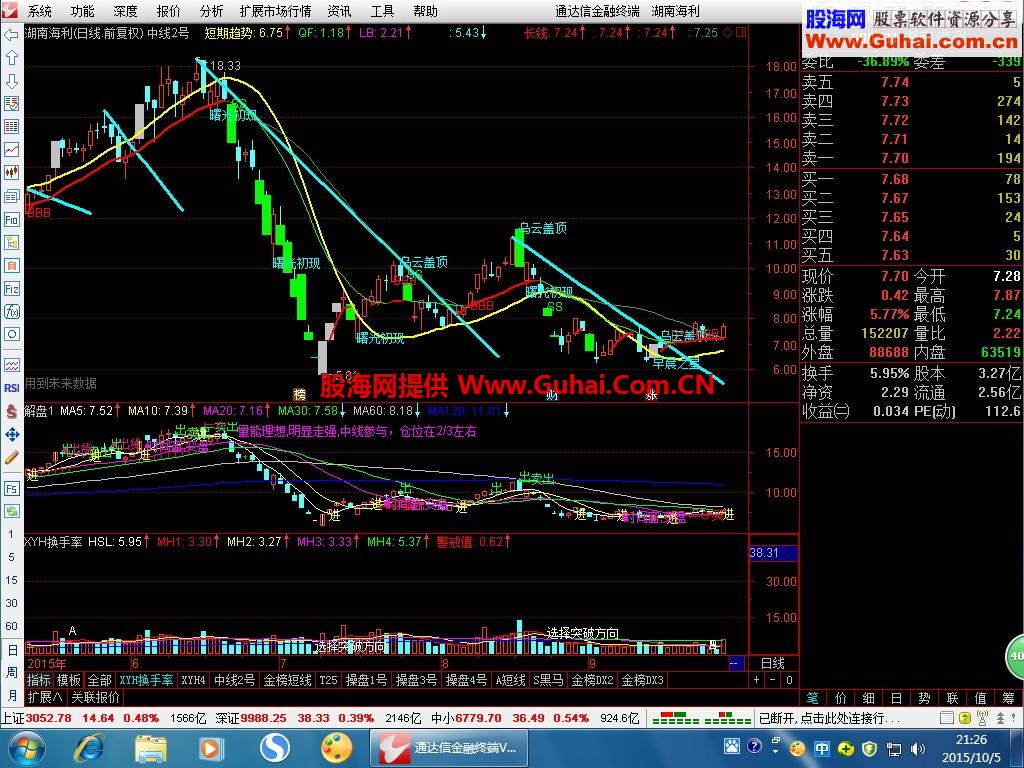This screenshot has height=768, width=1024.
Task: Switch to the 笔 tab in quote panel
Action: (812, 697)
